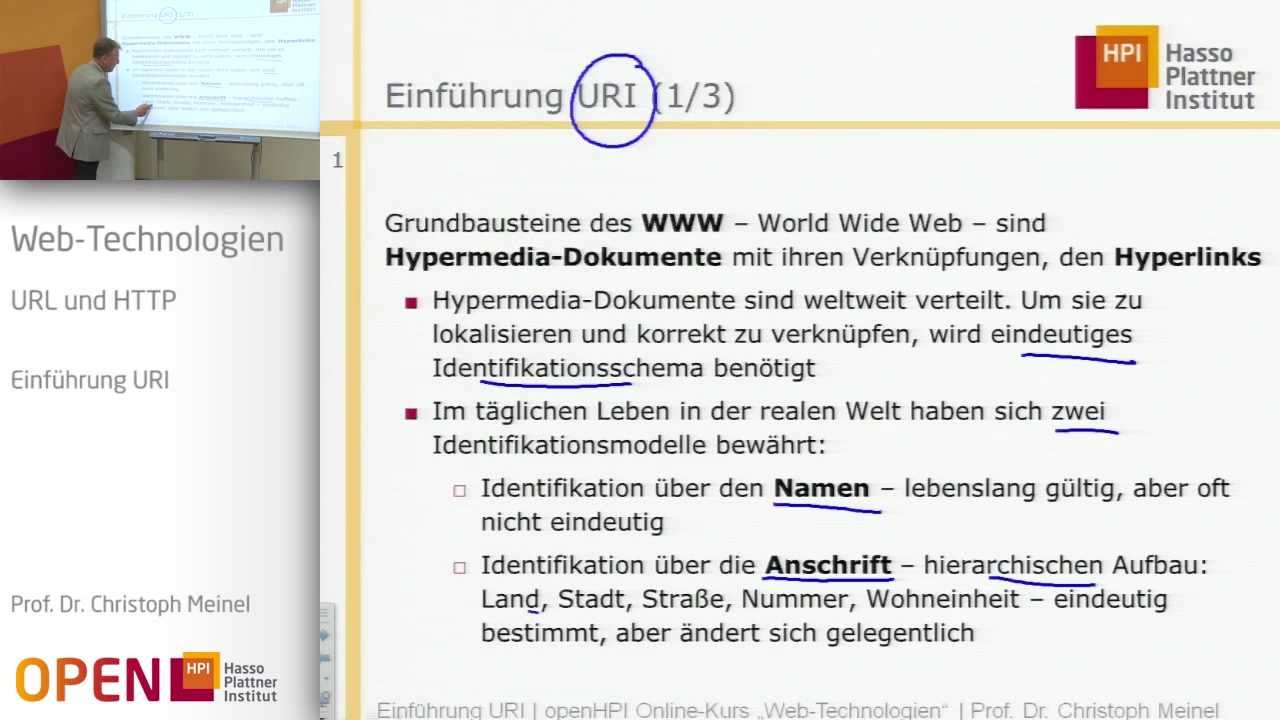Click the line starting 'Land, Stadt, Straße'
The image size is (1280, 720).
pos(824,599)
